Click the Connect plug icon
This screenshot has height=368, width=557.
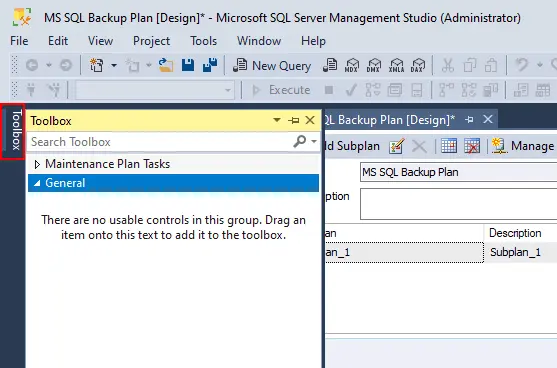[31, 90]
